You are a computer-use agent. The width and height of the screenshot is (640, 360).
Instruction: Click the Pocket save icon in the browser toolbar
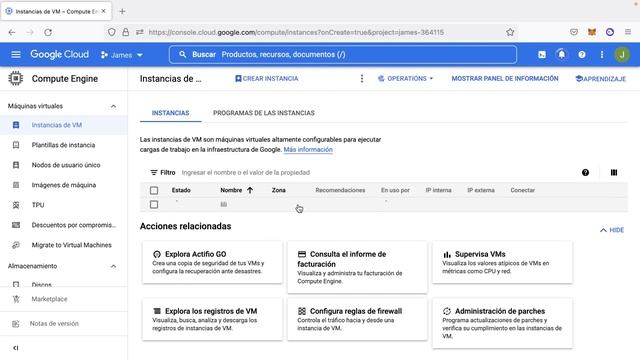pos(574,32)
